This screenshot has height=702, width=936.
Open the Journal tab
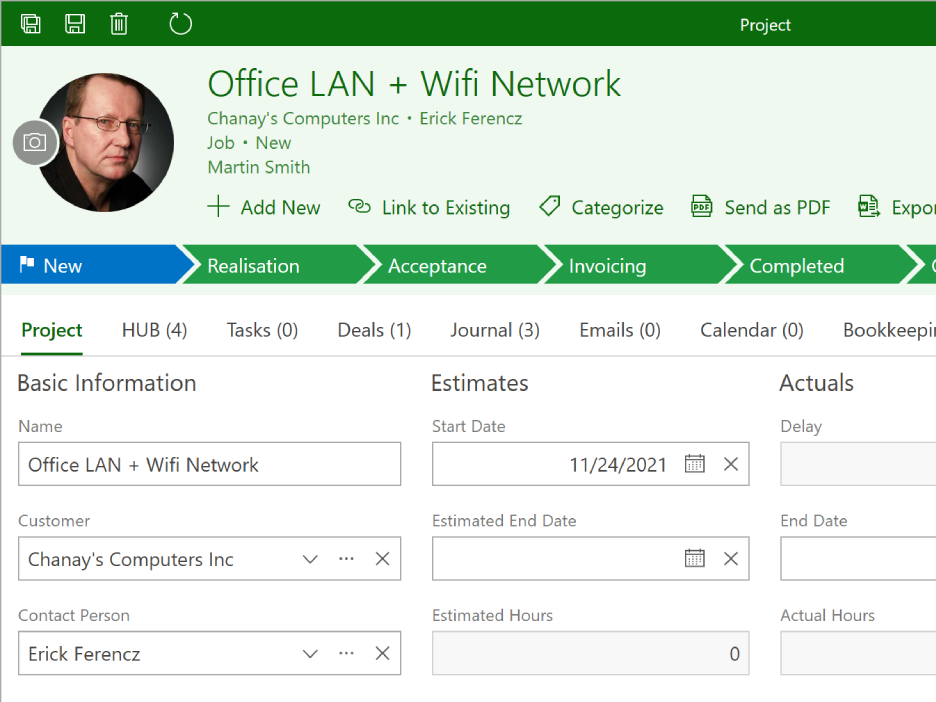coord(494,329)
